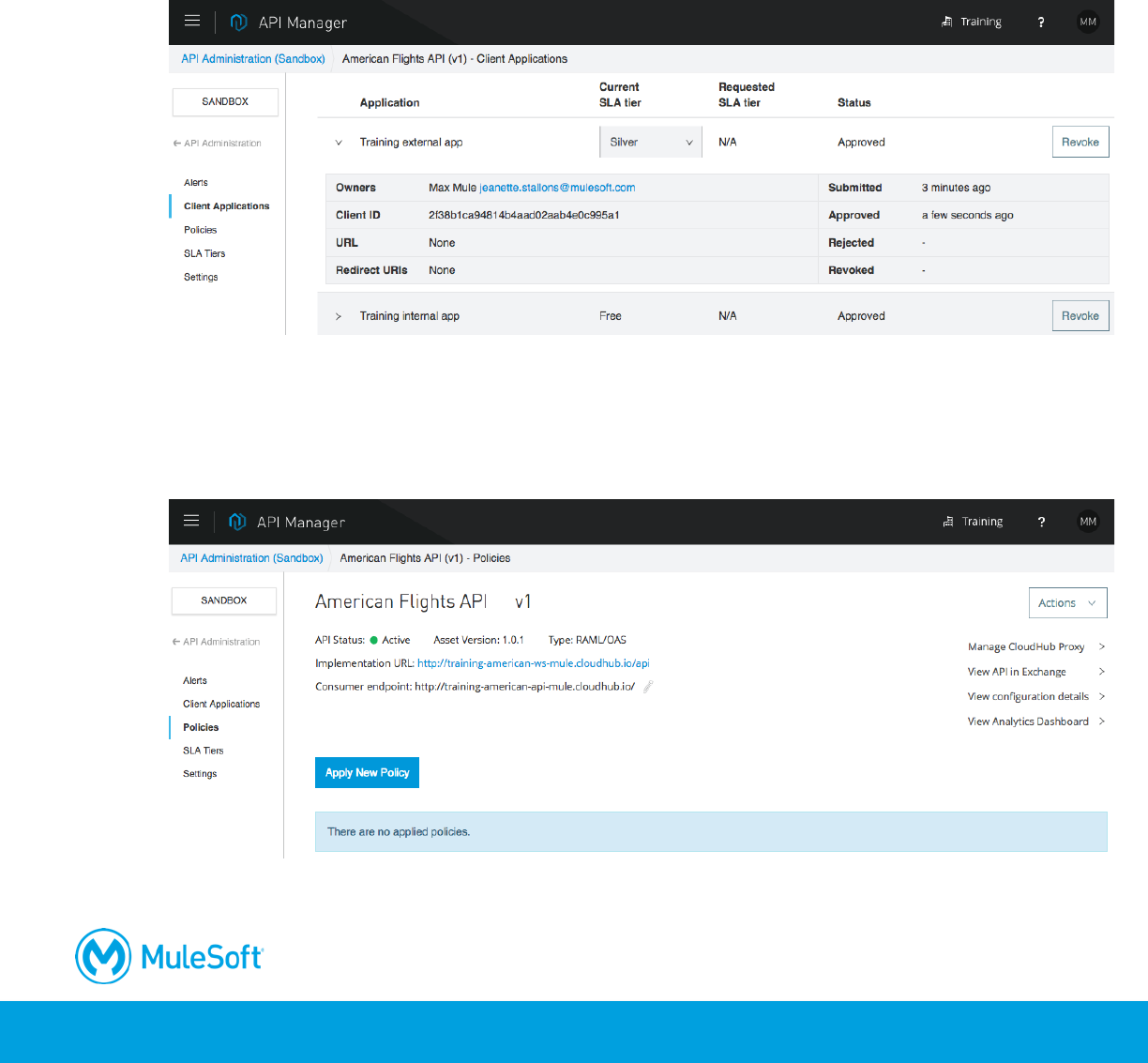Click '3 minutes ago' Submitted value
The image size is (1148, 1063).
tap(956, 188)
